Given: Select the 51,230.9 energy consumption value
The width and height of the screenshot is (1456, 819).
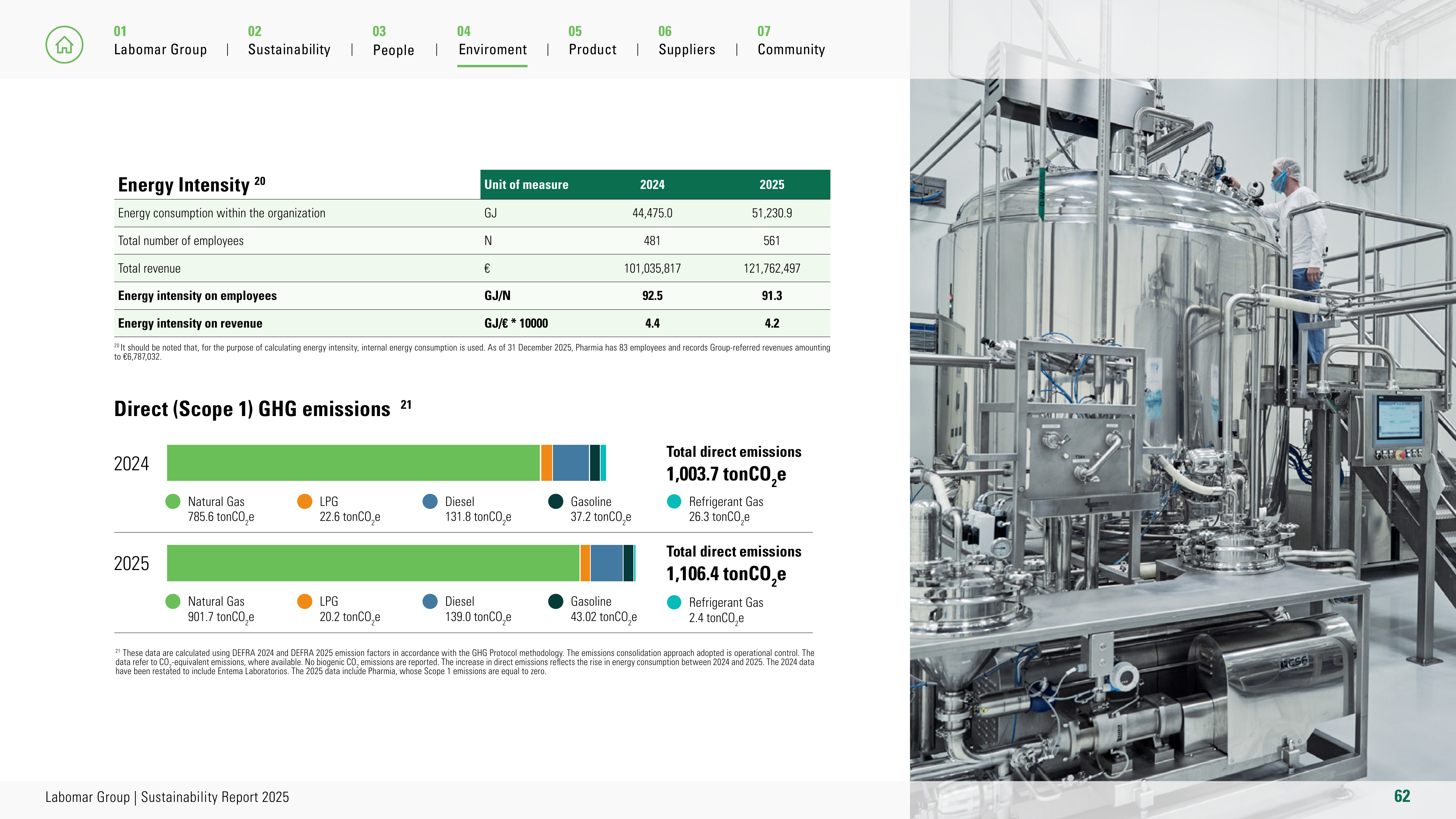Looking at the screenshot, I should tap(772, 213).
